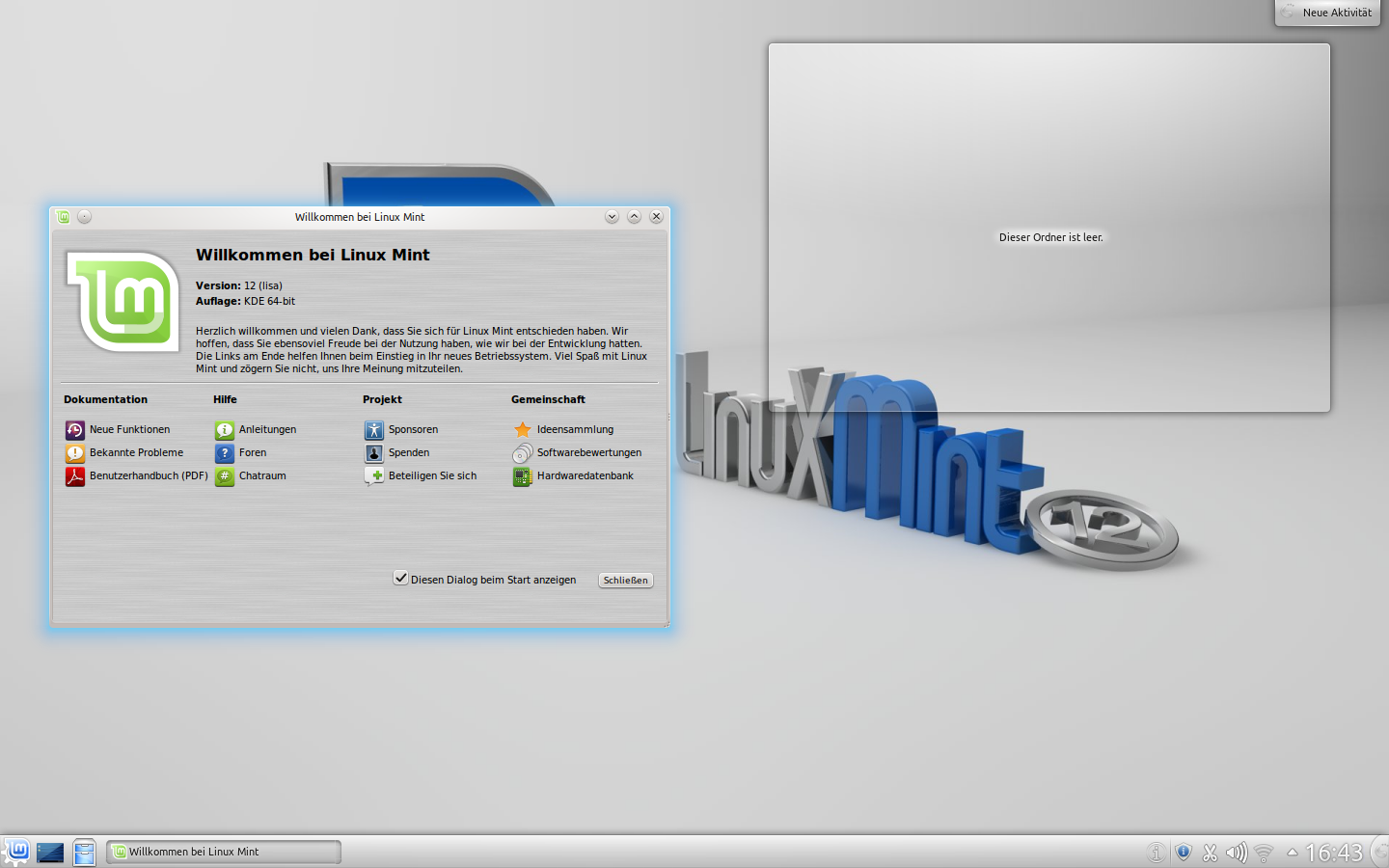Toggle 'Diesen Dialog beim Start anzeigen' checkbox
Image resolution: width=1389 pixels, height=868 pixels.
click(400, 579)
